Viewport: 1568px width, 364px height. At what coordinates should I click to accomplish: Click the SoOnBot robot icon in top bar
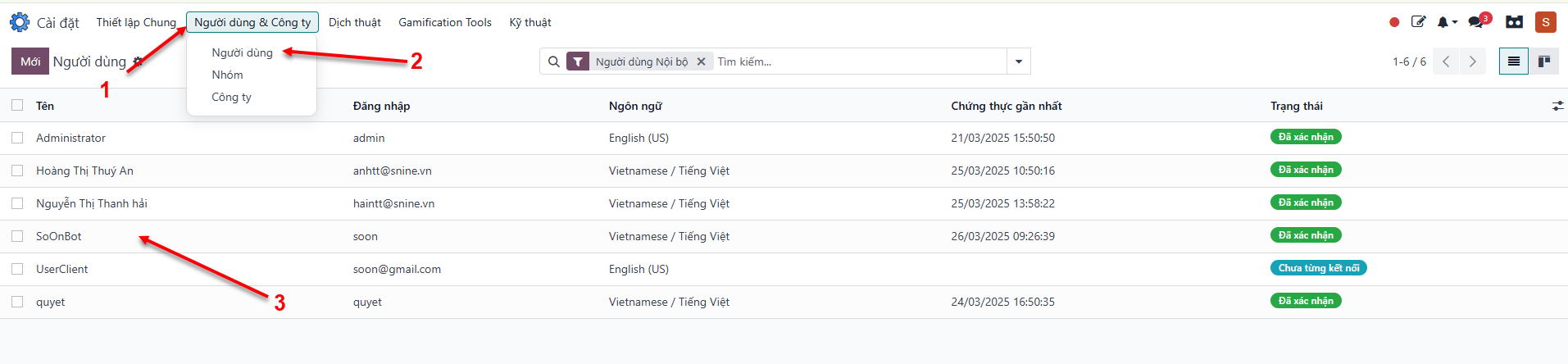tap(1514, 22)
